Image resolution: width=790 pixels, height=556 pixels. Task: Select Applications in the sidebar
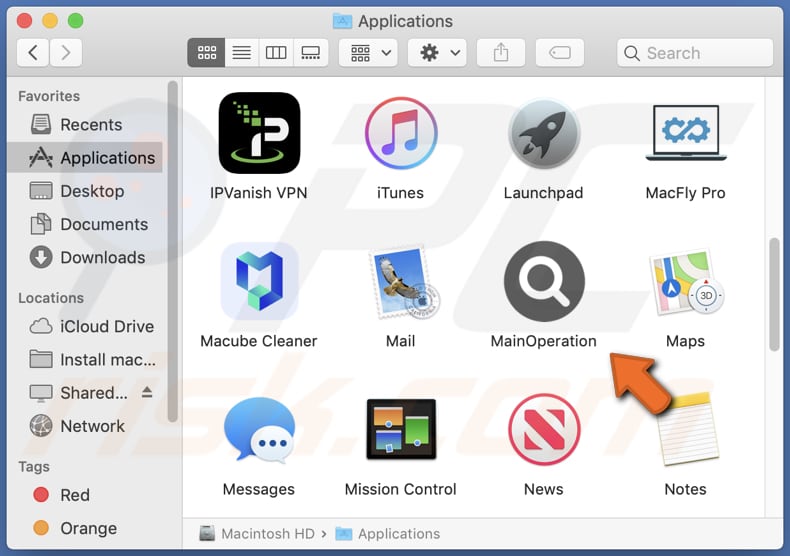tap(85, 158)
